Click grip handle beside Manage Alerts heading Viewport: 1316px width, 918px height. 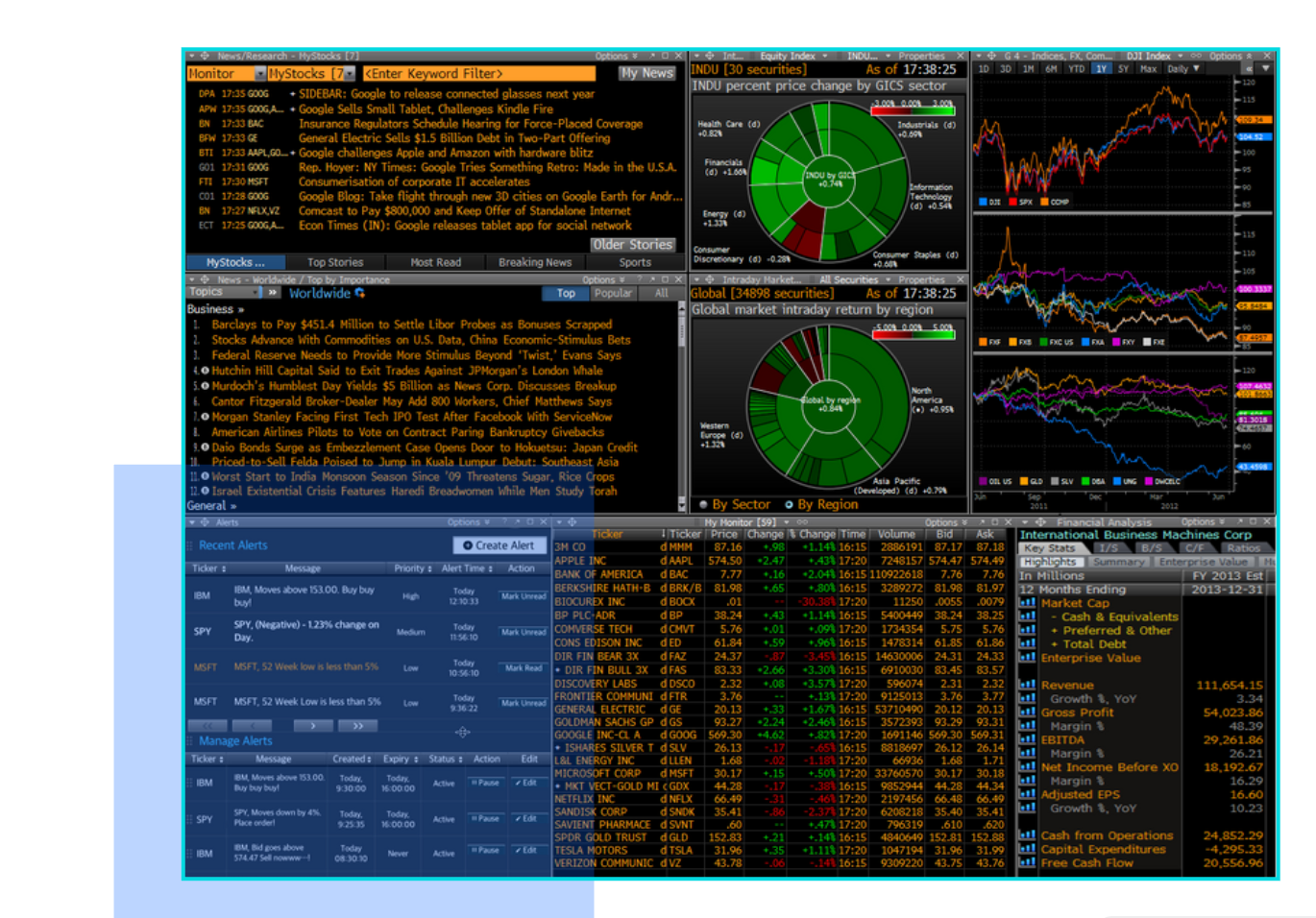[x=190, y=741]
